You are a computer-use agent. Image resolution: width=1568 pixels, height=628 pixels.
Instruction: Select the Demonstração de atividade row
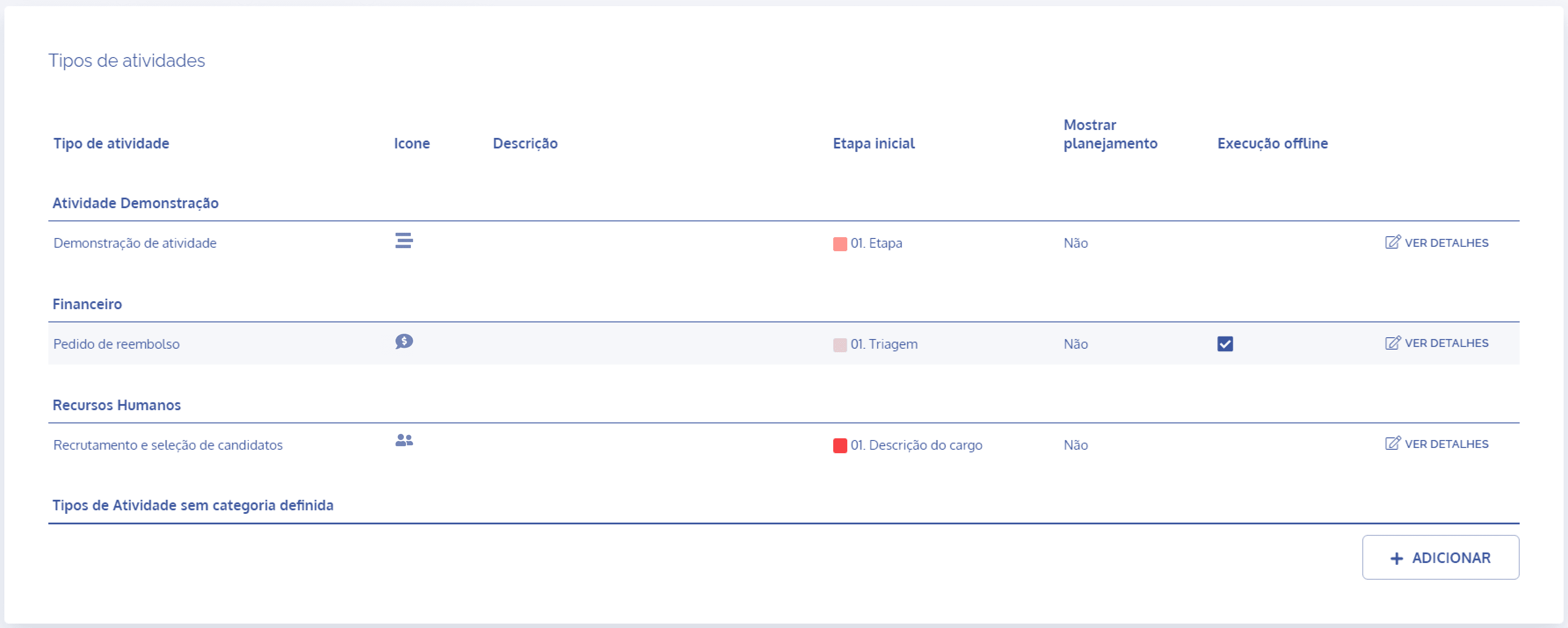135,243
